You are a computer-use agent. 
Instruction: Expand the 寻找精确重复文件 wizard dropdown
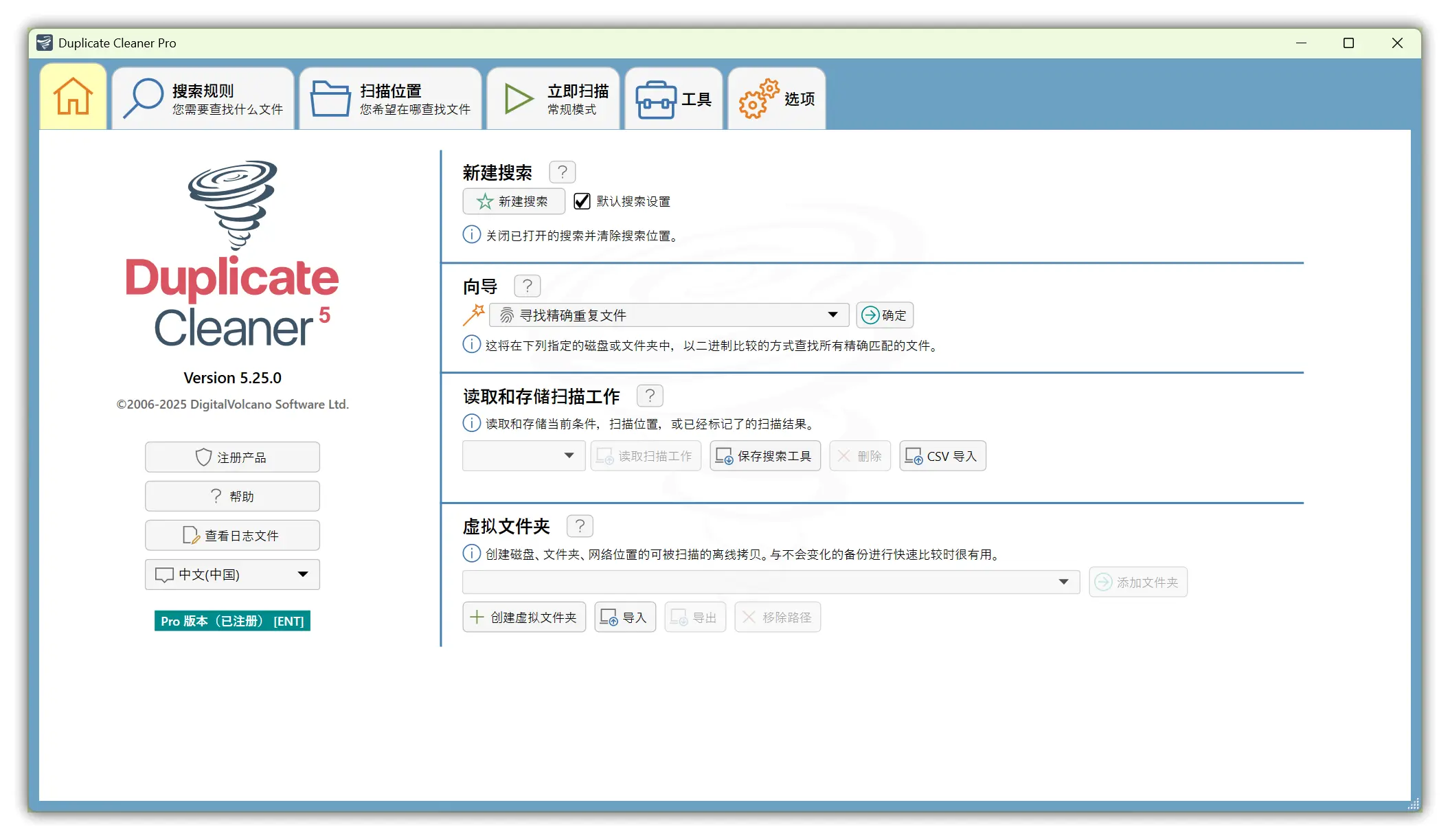coord(669,315)
